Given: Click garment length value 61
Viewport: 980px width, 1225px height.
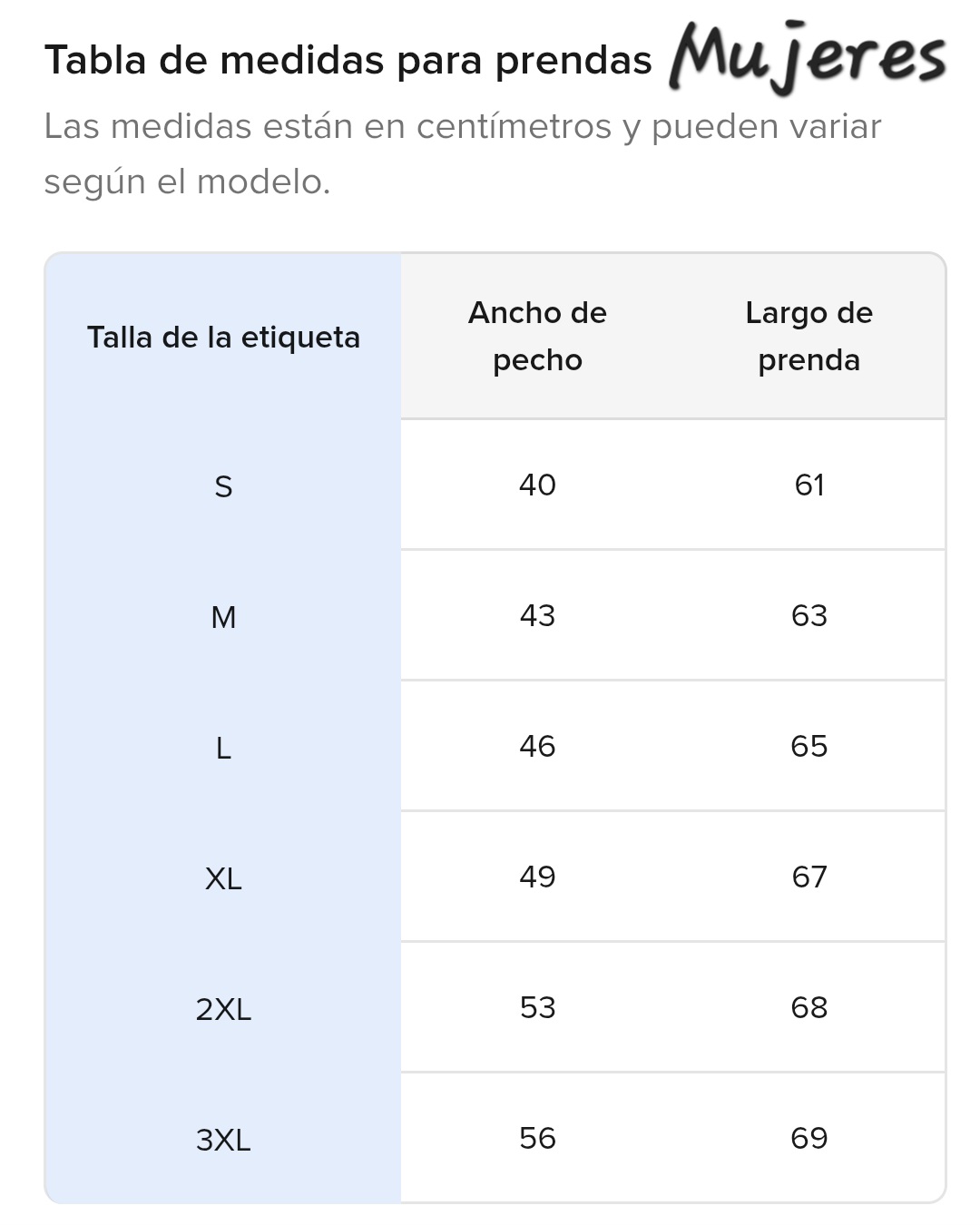Looking at the screenshot, I should (x=808, y=485).
